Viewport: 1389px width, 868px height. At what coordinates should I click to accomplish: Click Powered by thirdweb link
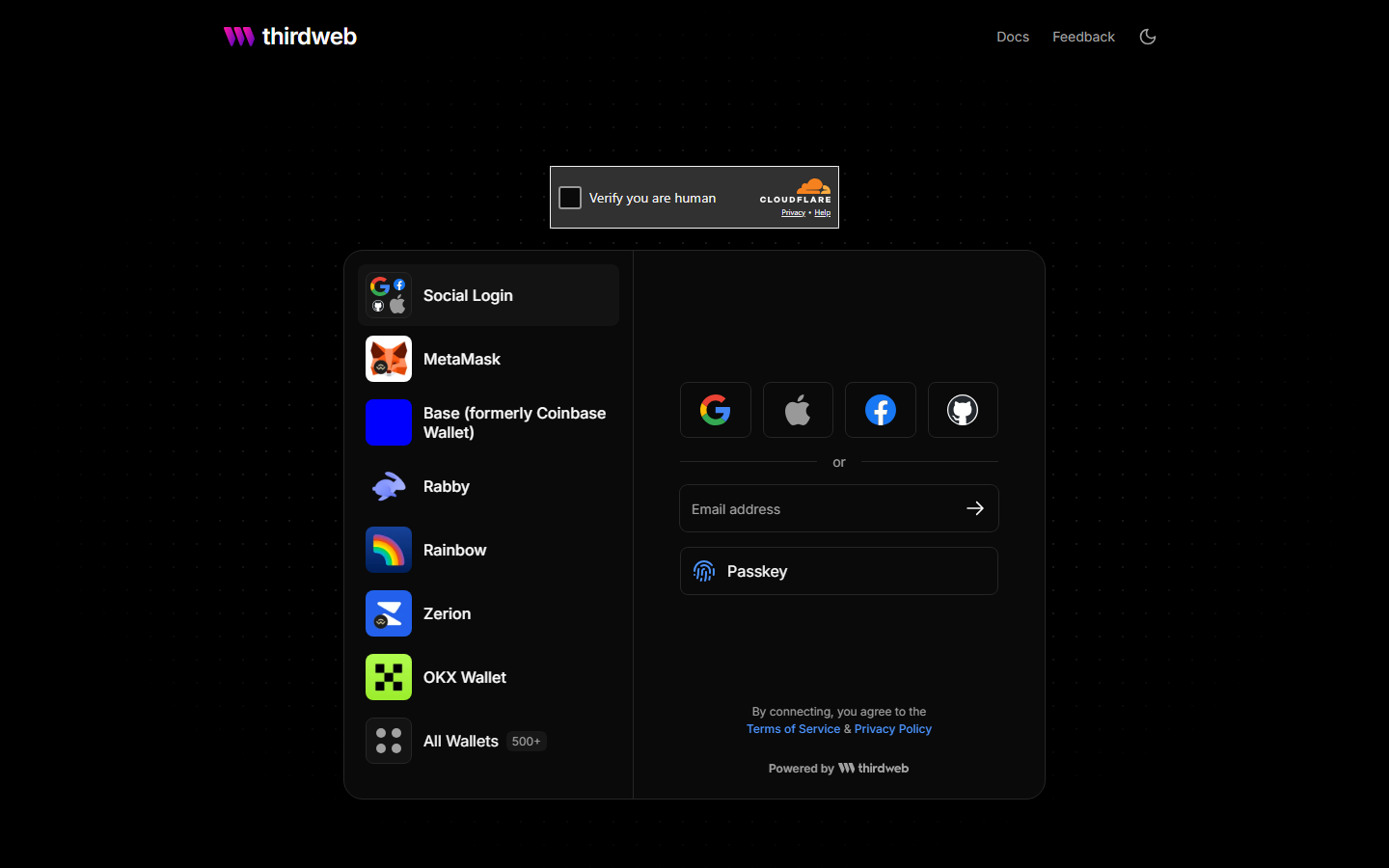coord(839,769)
